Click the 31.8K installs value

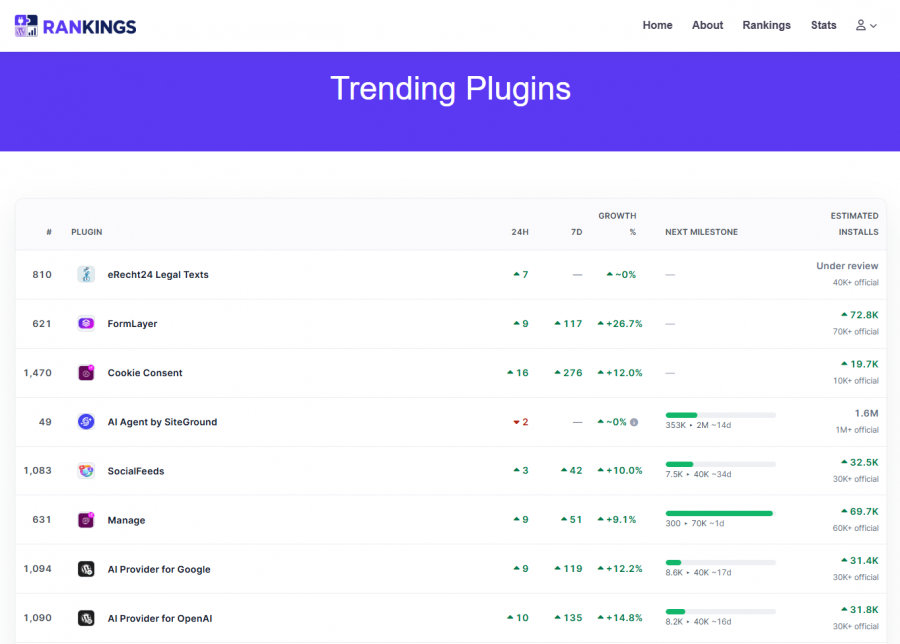(x=859, y=610)
